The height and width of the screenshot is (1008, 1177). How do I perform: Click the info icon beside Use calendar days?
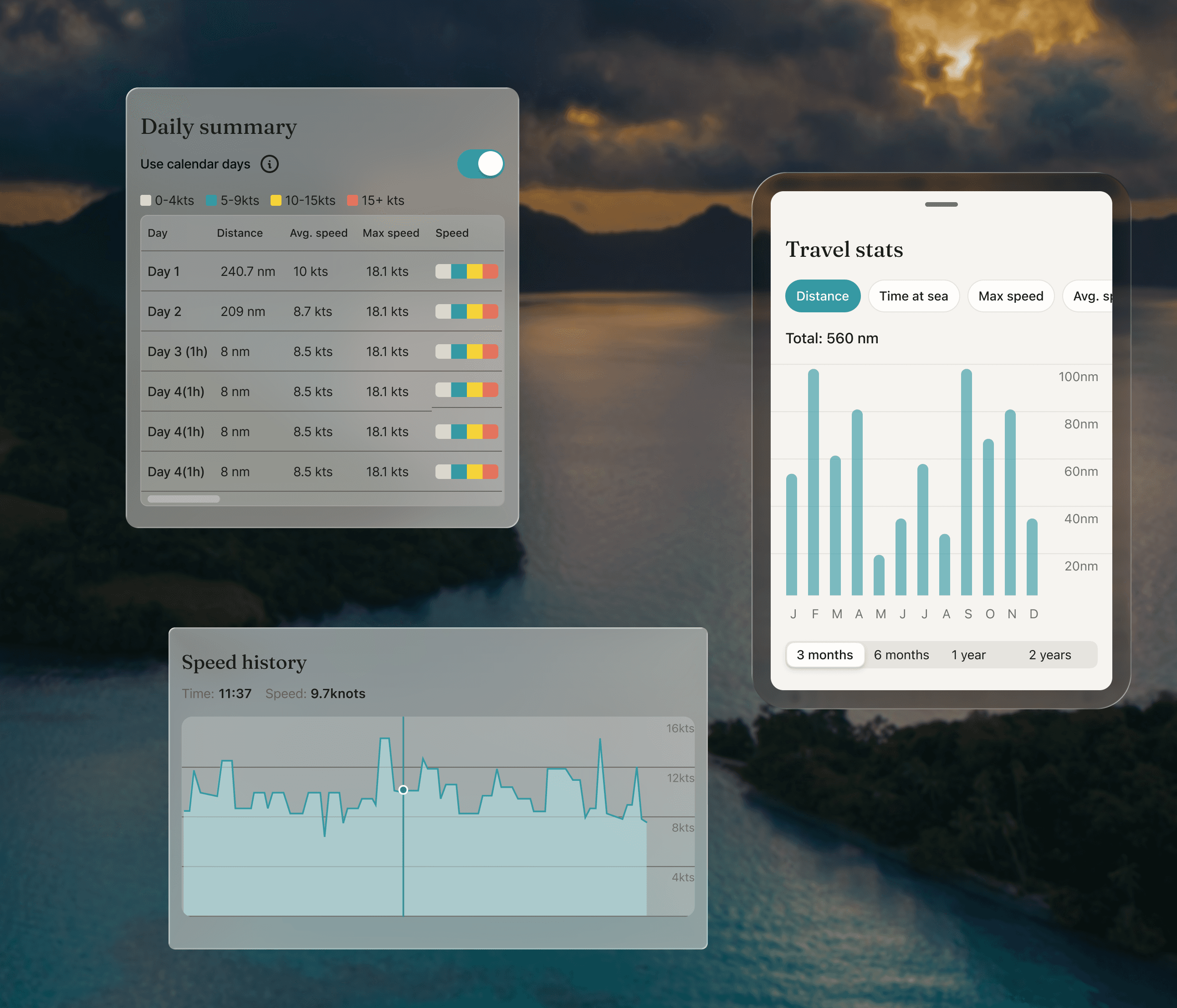coord(269,164)
